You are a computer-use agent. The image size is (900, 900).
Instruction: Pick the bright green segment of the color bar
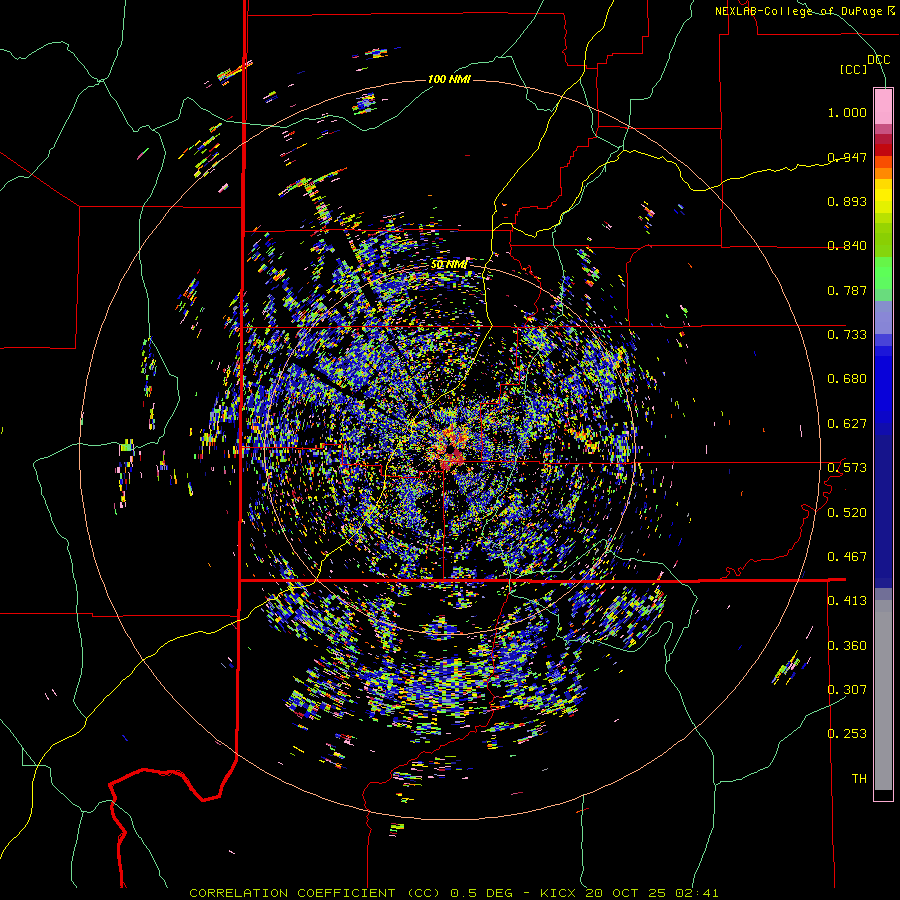tap(883, 273)
